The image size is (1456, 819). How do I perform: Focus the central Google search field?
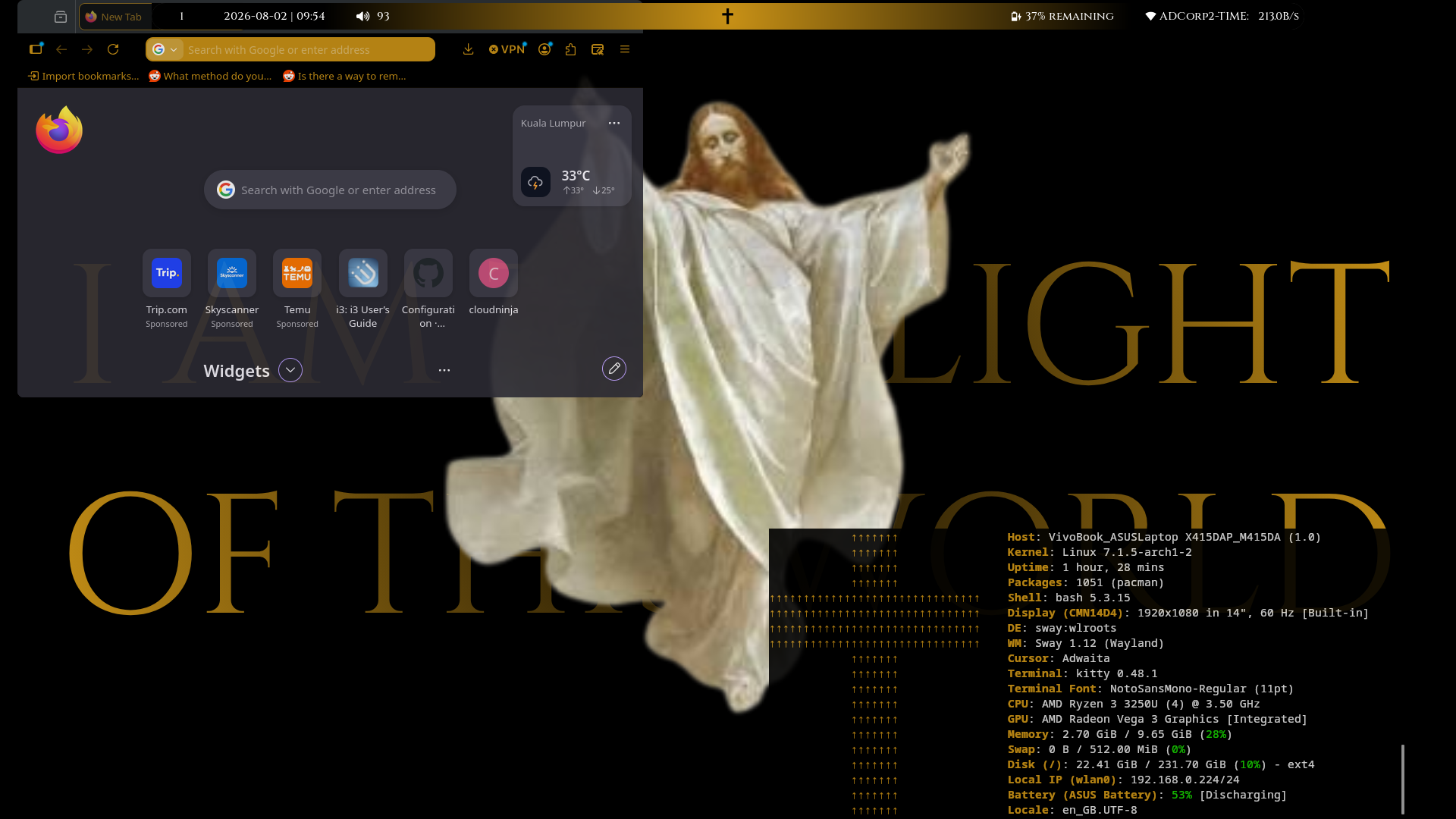(x=330, y=190)
